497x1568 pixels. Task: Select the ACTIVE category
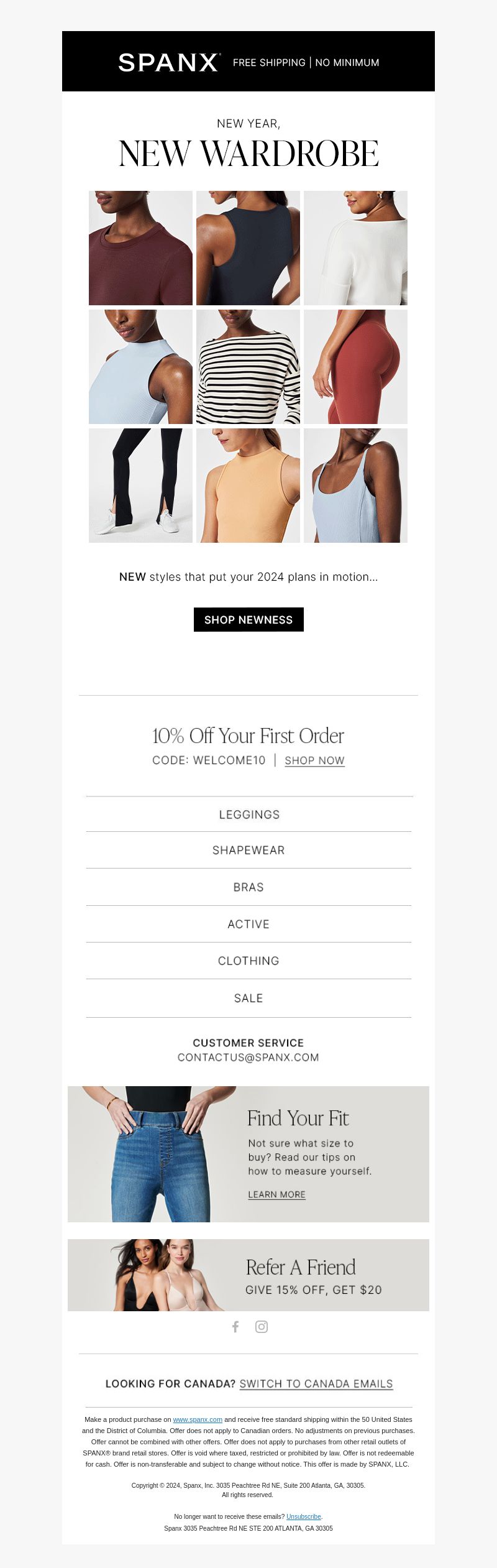pyautogui.click(x=248, y=924)
